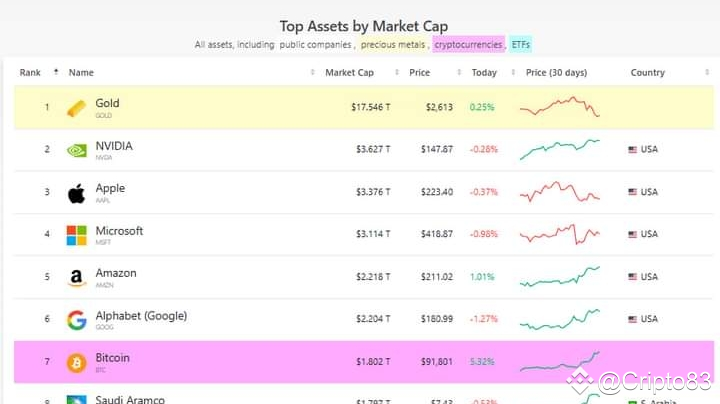Click the Bitcoin logo icon
The height and width of the screenshot is (404, 720).
pos(77,362)
